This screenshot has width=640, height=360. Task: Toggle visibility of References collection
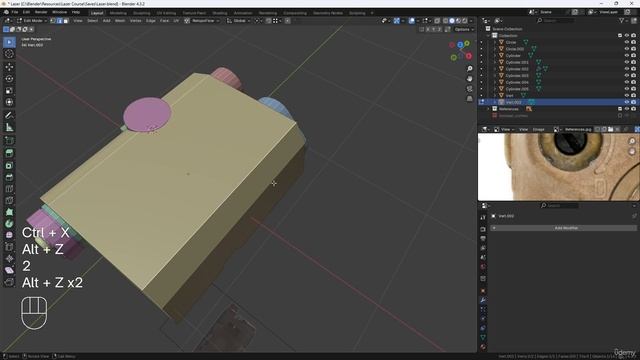pos(627,109)
